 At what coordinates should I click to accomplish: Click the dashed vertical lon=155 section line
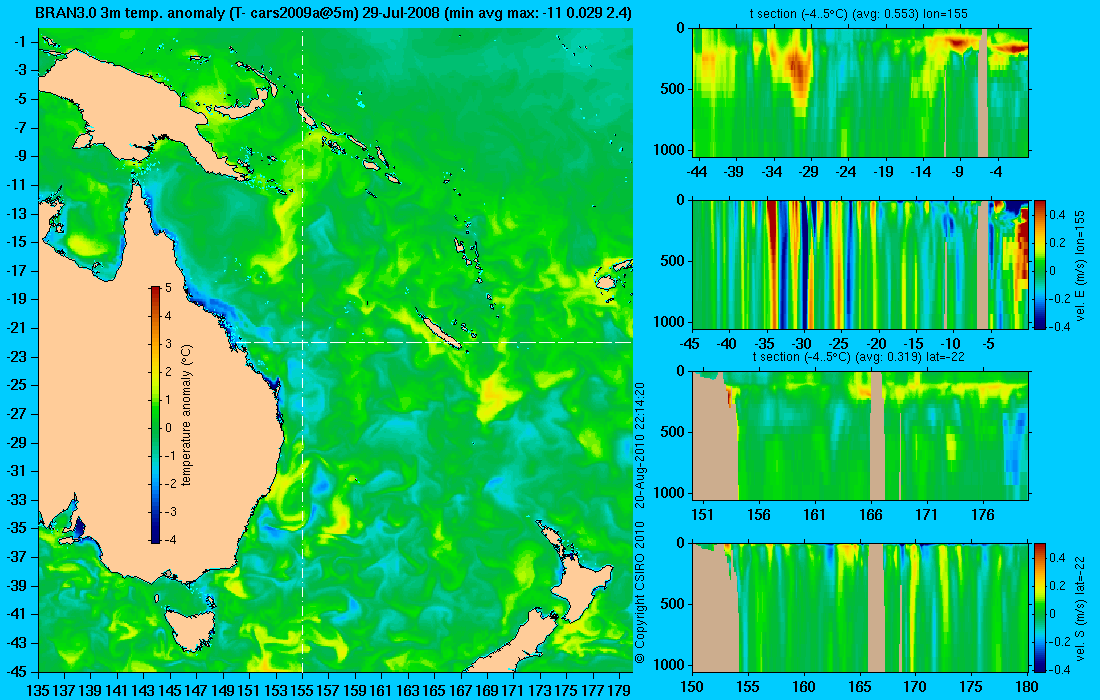(x=302, y=351)
